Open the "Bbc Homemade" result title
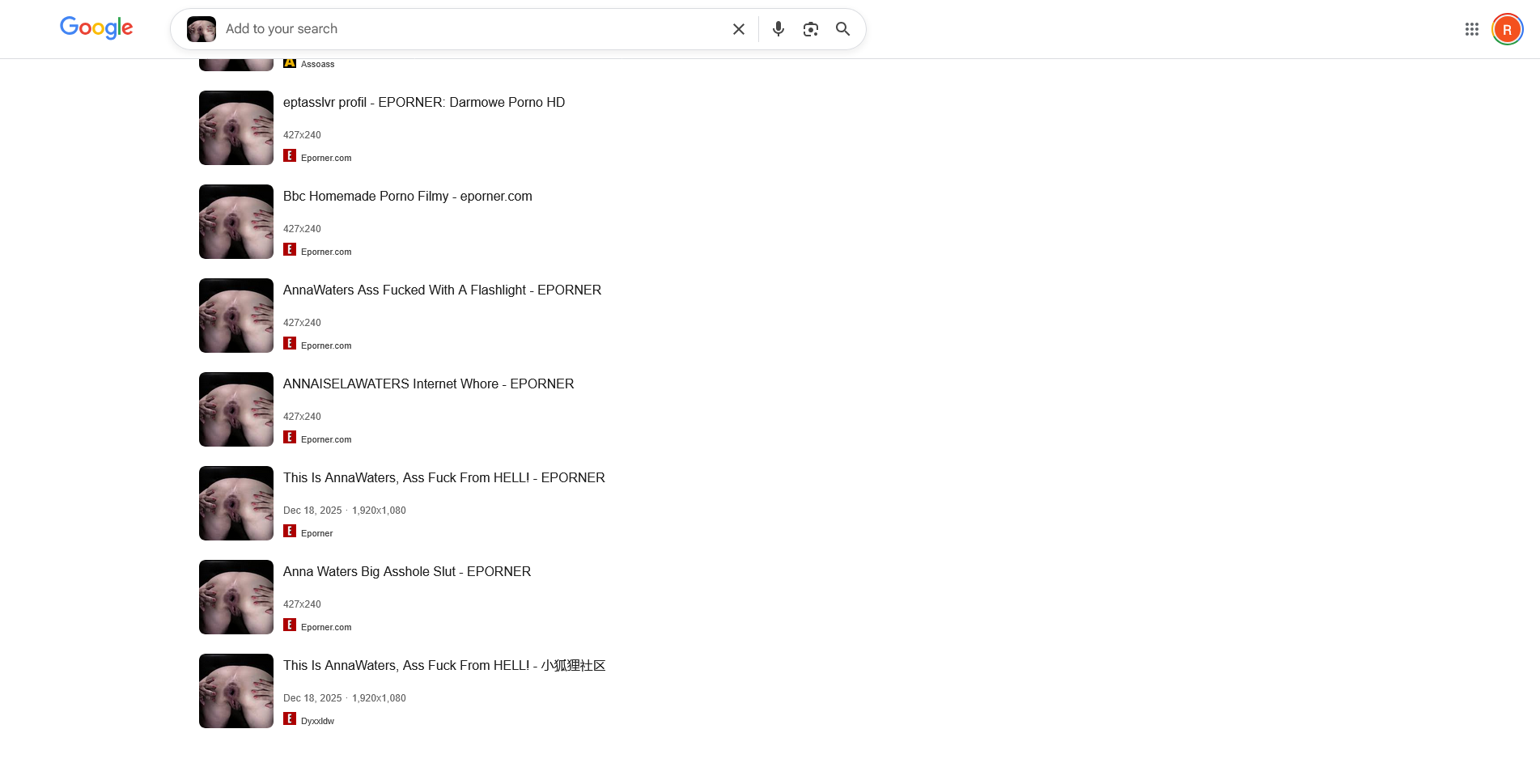 (407, 197)
